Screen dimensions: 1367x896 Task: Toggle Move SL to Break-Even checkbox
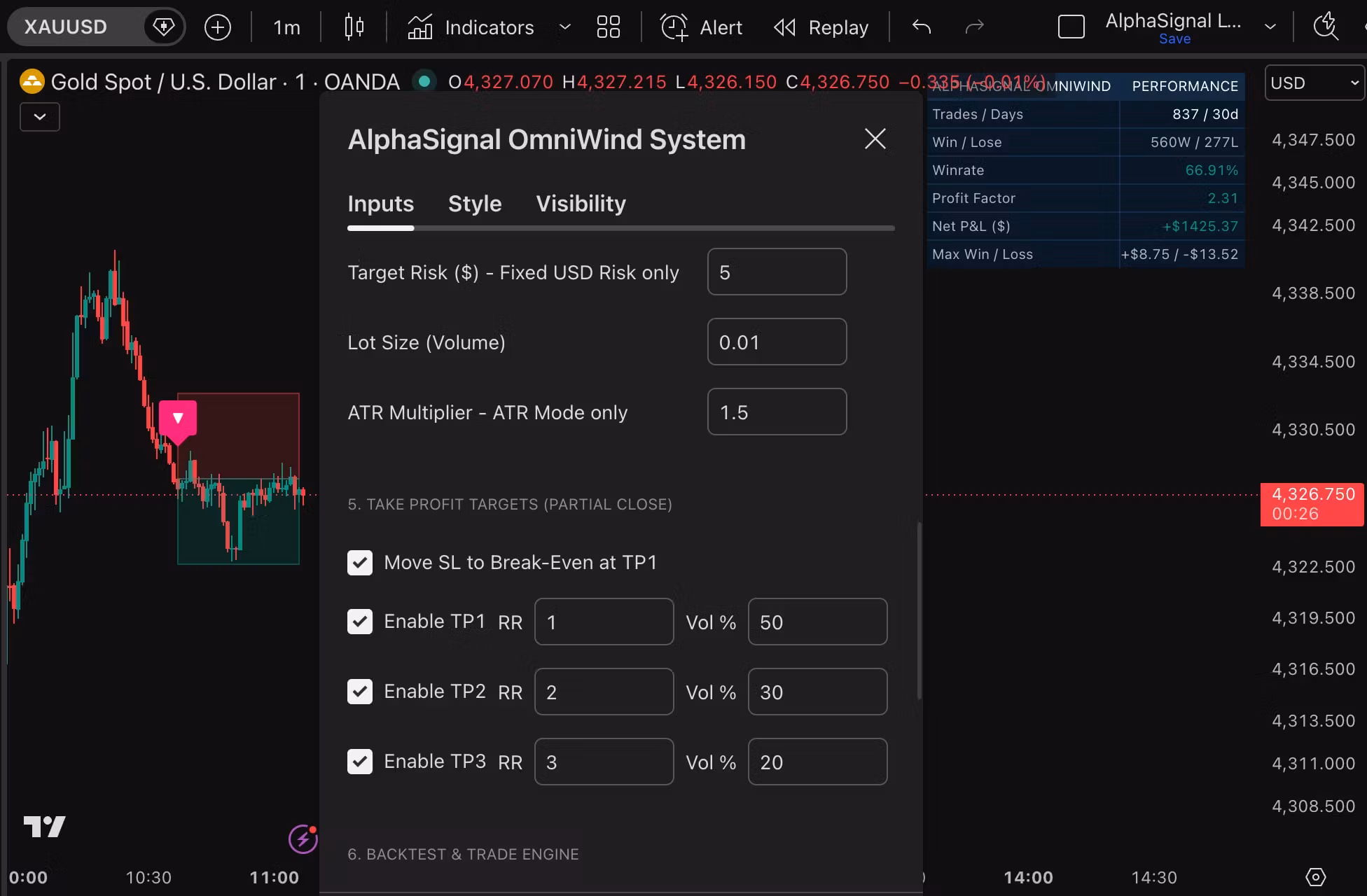coord(360,562)
